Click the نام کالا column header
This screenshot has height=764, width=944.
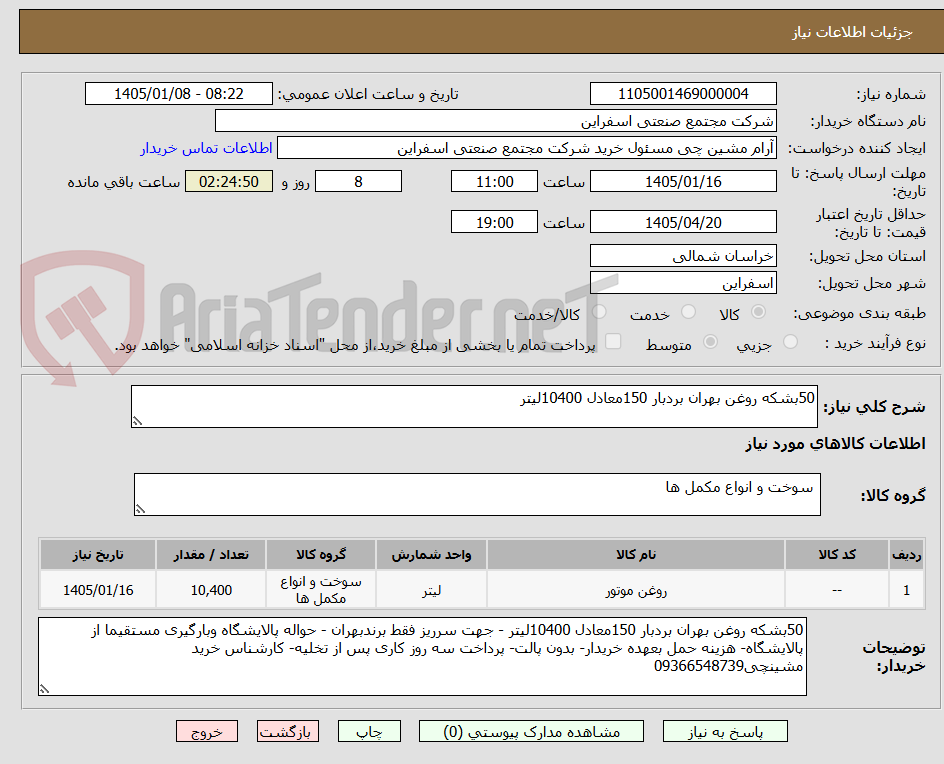pyautogui.click(x=636, y=554)
